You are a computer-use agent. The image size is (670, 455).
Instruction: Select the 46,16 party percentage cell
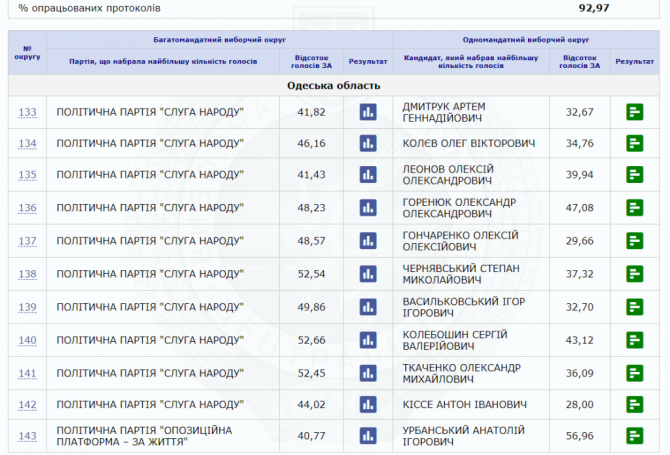[311, 143]
